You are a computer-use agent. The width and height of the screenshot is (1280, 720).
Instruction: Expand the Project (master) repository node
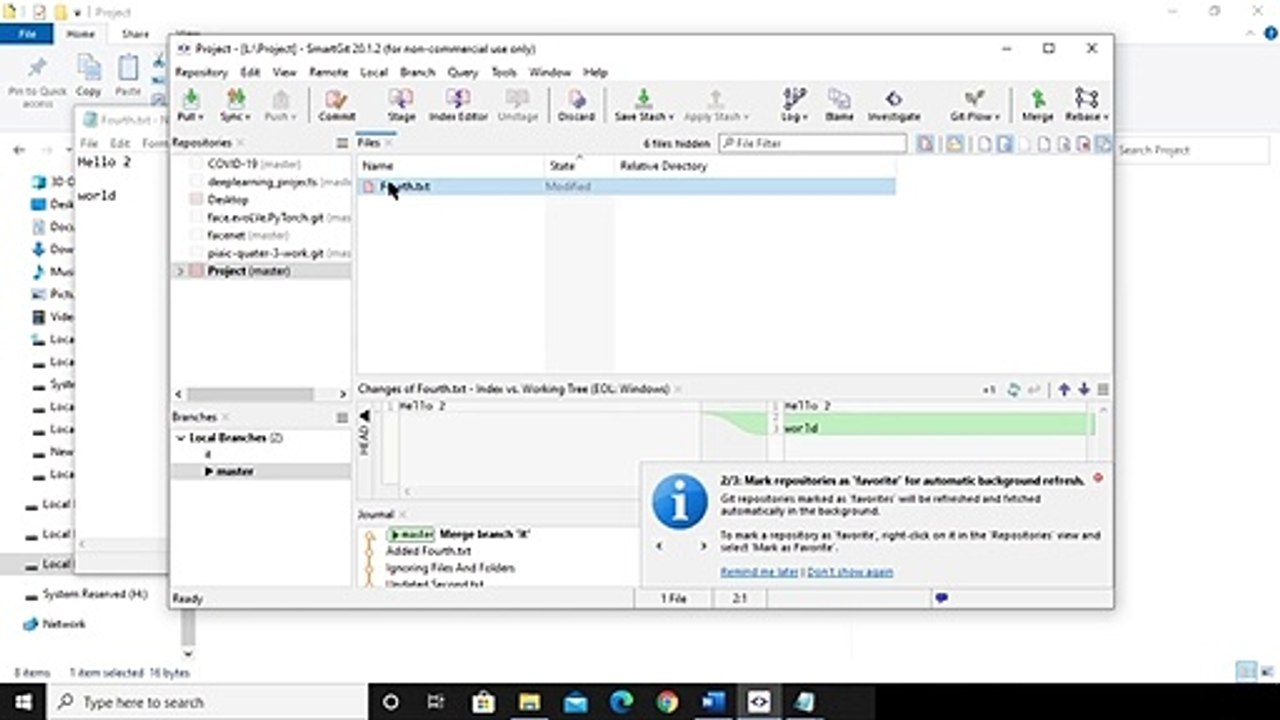click(x=180, y=271)
